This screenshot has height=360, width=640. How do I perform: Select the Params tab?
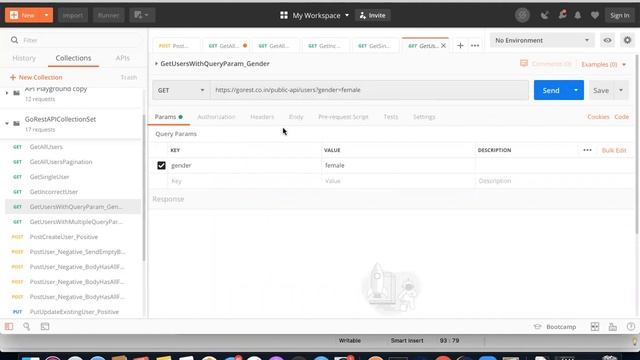click(x=169, y=117)
